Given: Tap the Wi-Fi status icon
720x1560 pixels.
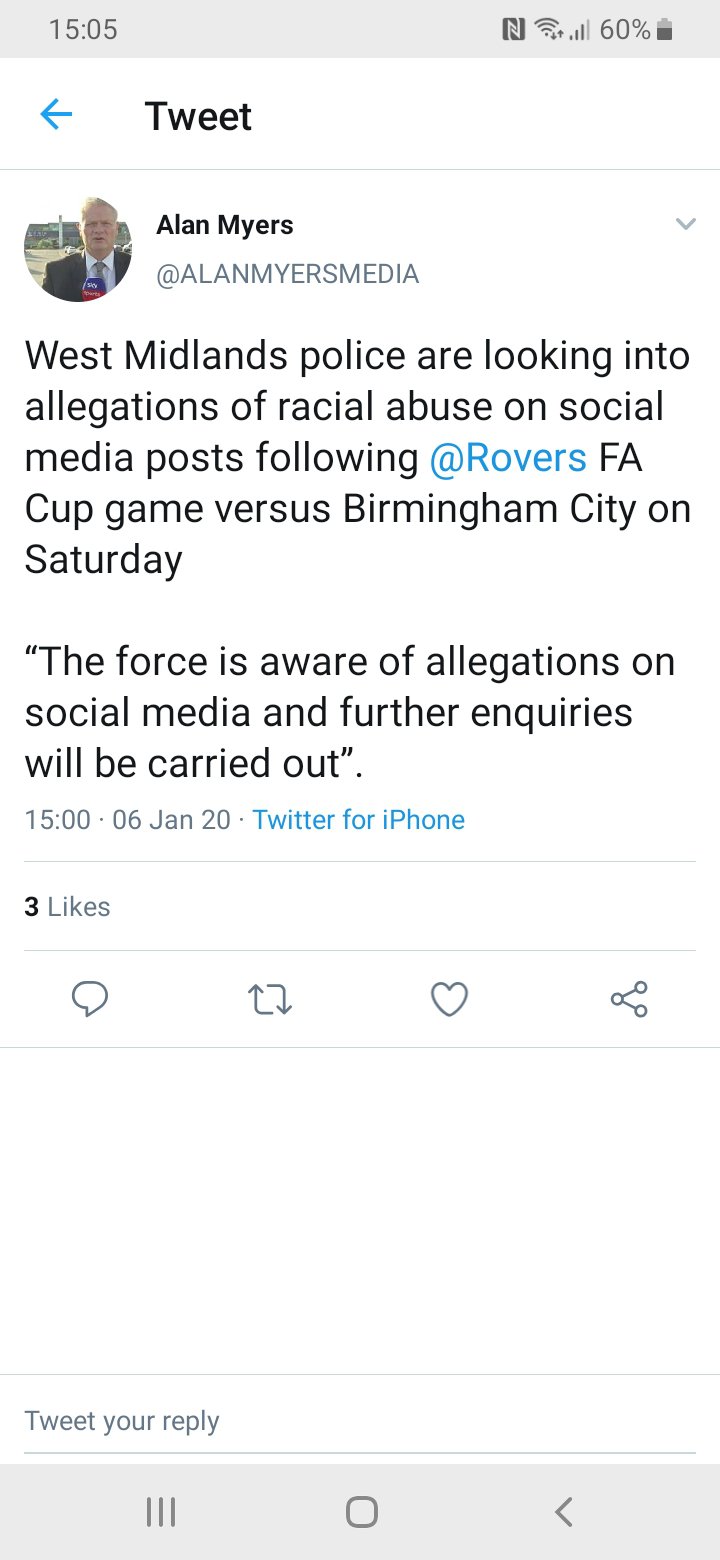Looking at the screenshot, I should click(546, 31).
